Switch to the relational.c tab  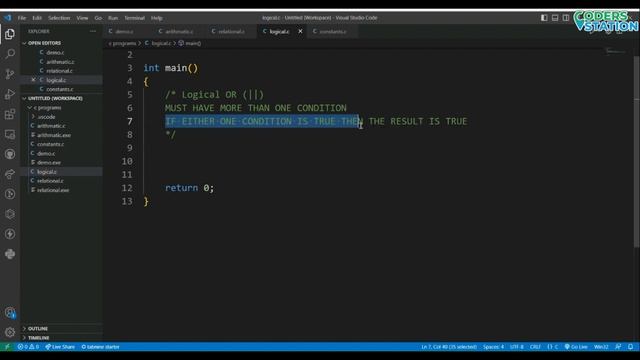(231, 31)
